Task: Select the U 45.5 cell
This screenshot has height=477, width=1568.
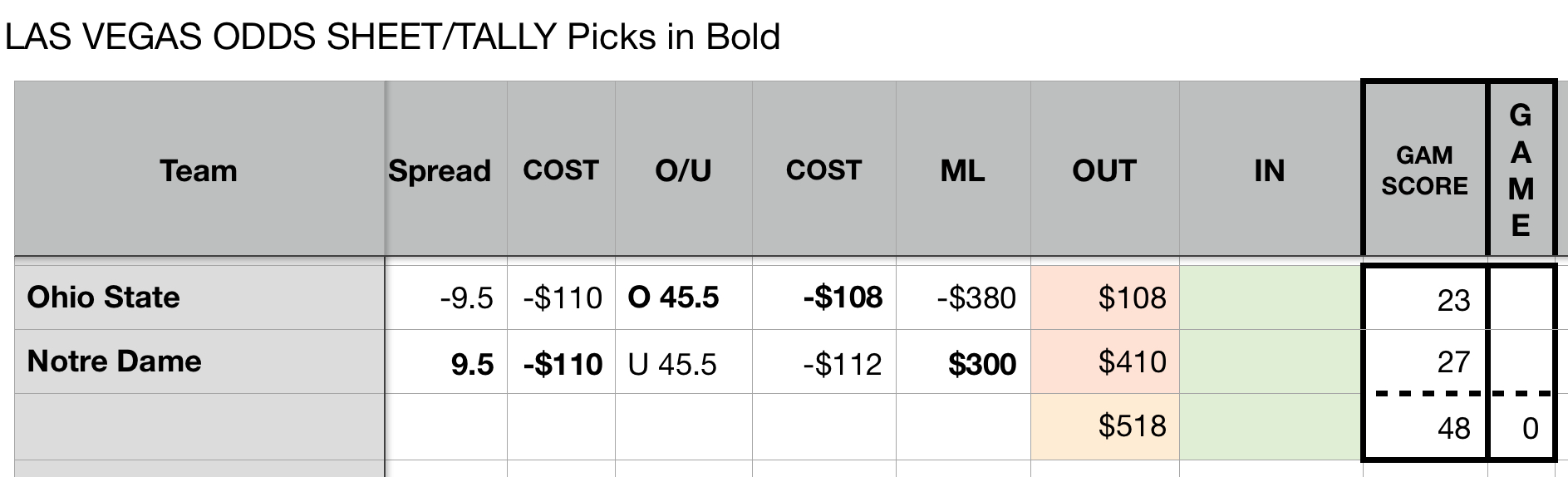Action: coord(683,363)
